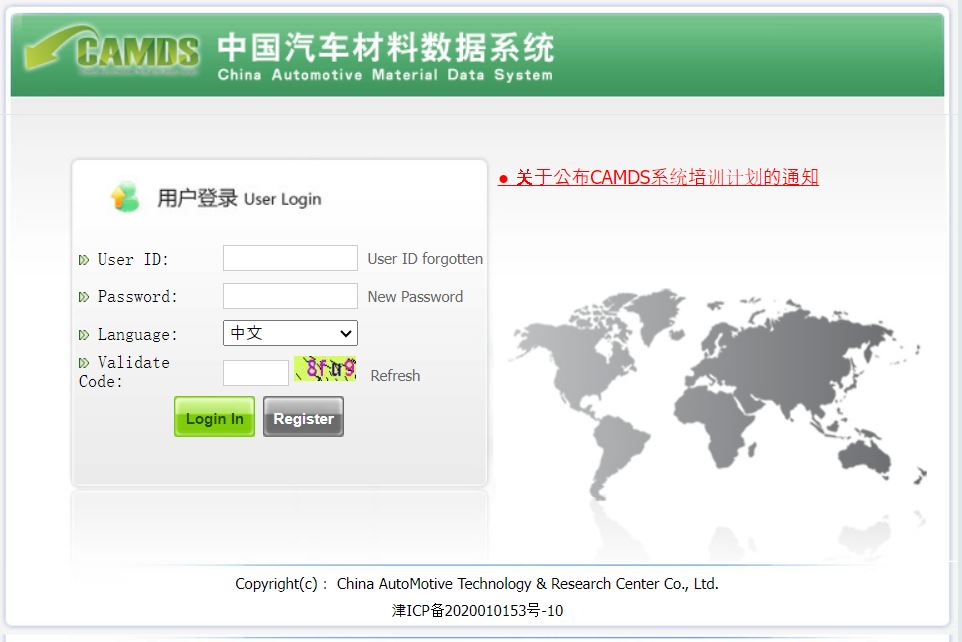Click the 用户登录 User Login heading
The image size is (962, 642).
click(x=239, y=198)
